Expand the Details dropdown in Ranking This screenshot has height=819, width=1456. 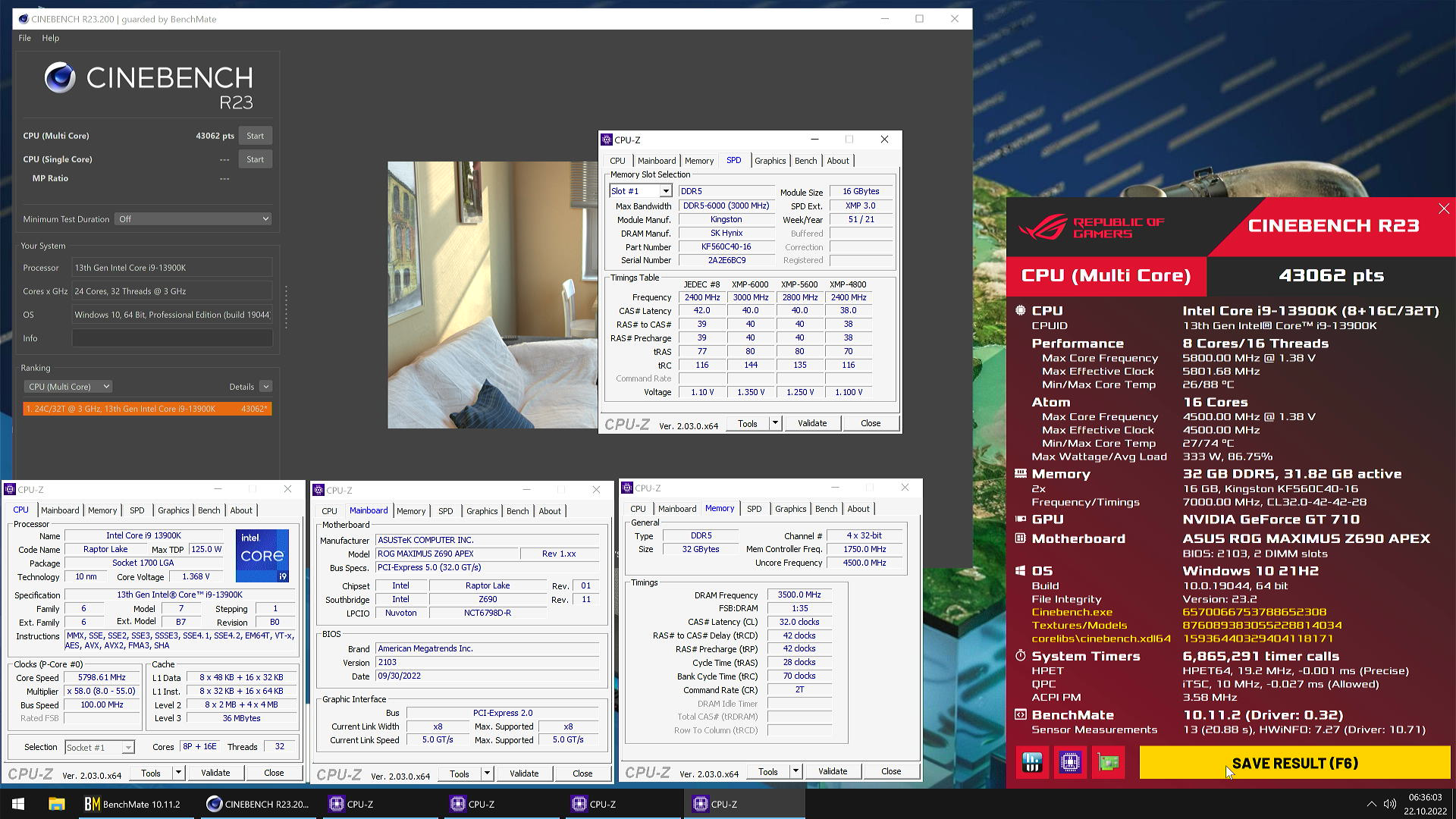[x=265, y=387]
